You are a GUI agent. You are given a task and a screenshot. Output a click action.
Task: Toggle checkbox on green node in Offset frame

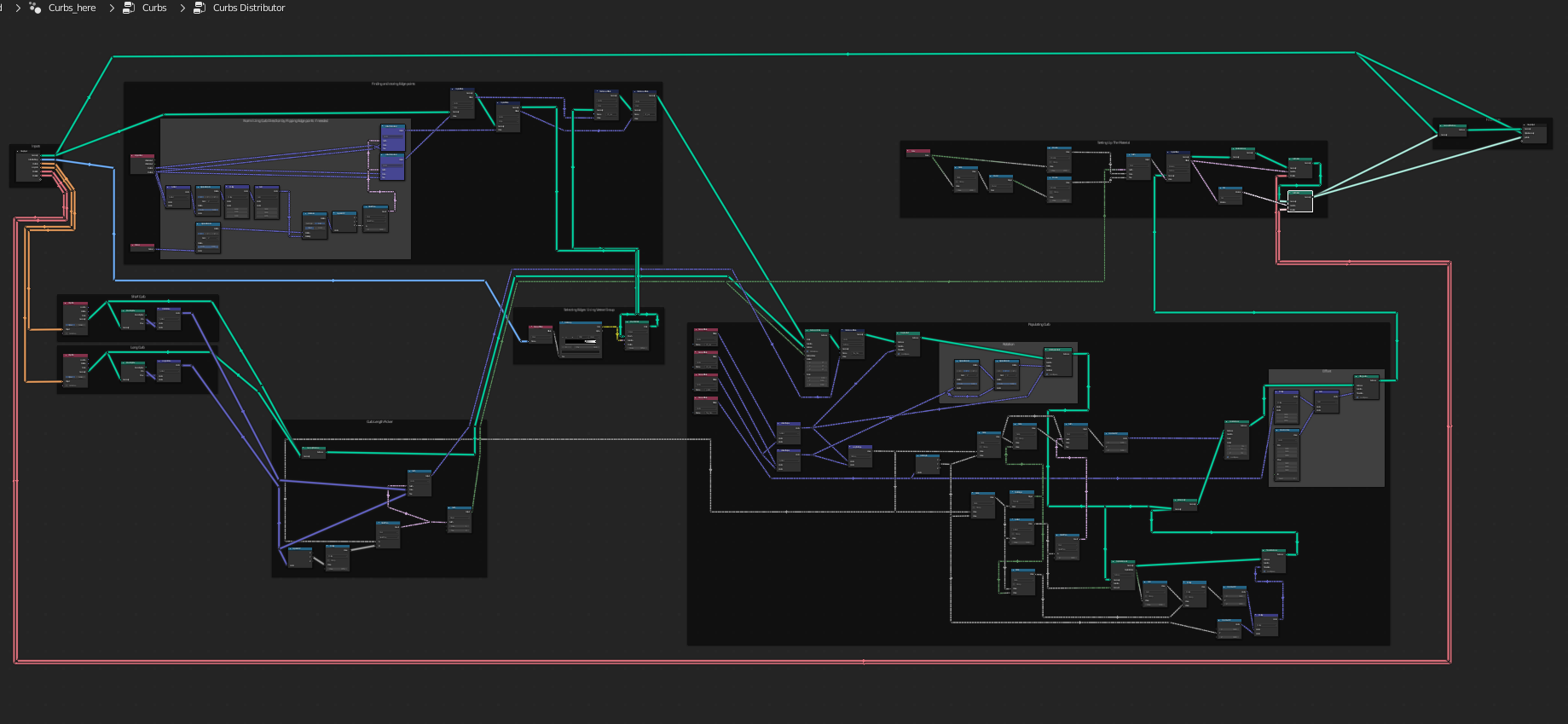[x=1359, y=397]
